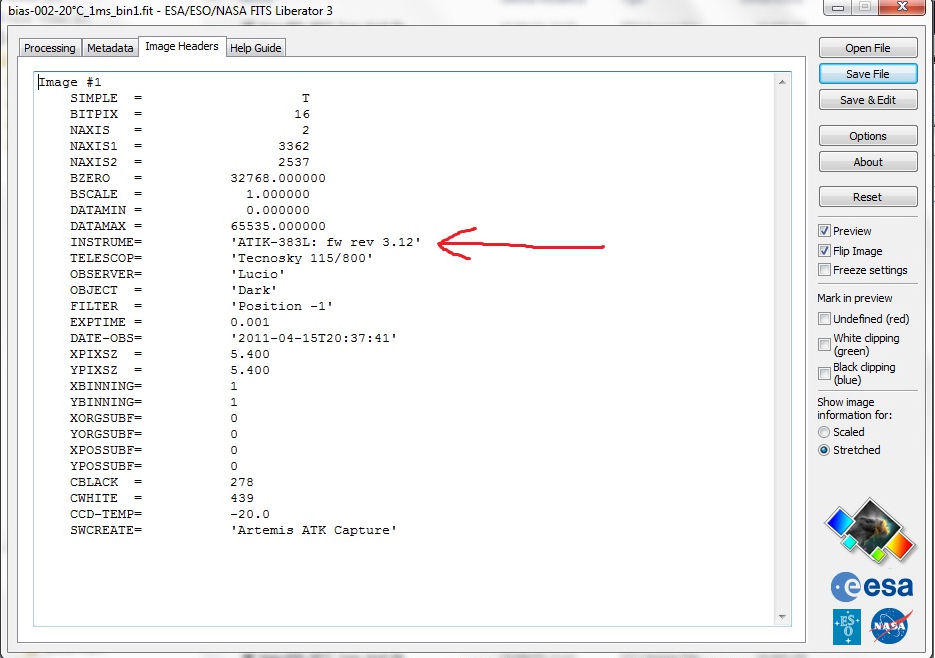This screenshot has width=935, height=658.
Task: Click the SIMPLE keyword row
Action: tap(190, 98)
